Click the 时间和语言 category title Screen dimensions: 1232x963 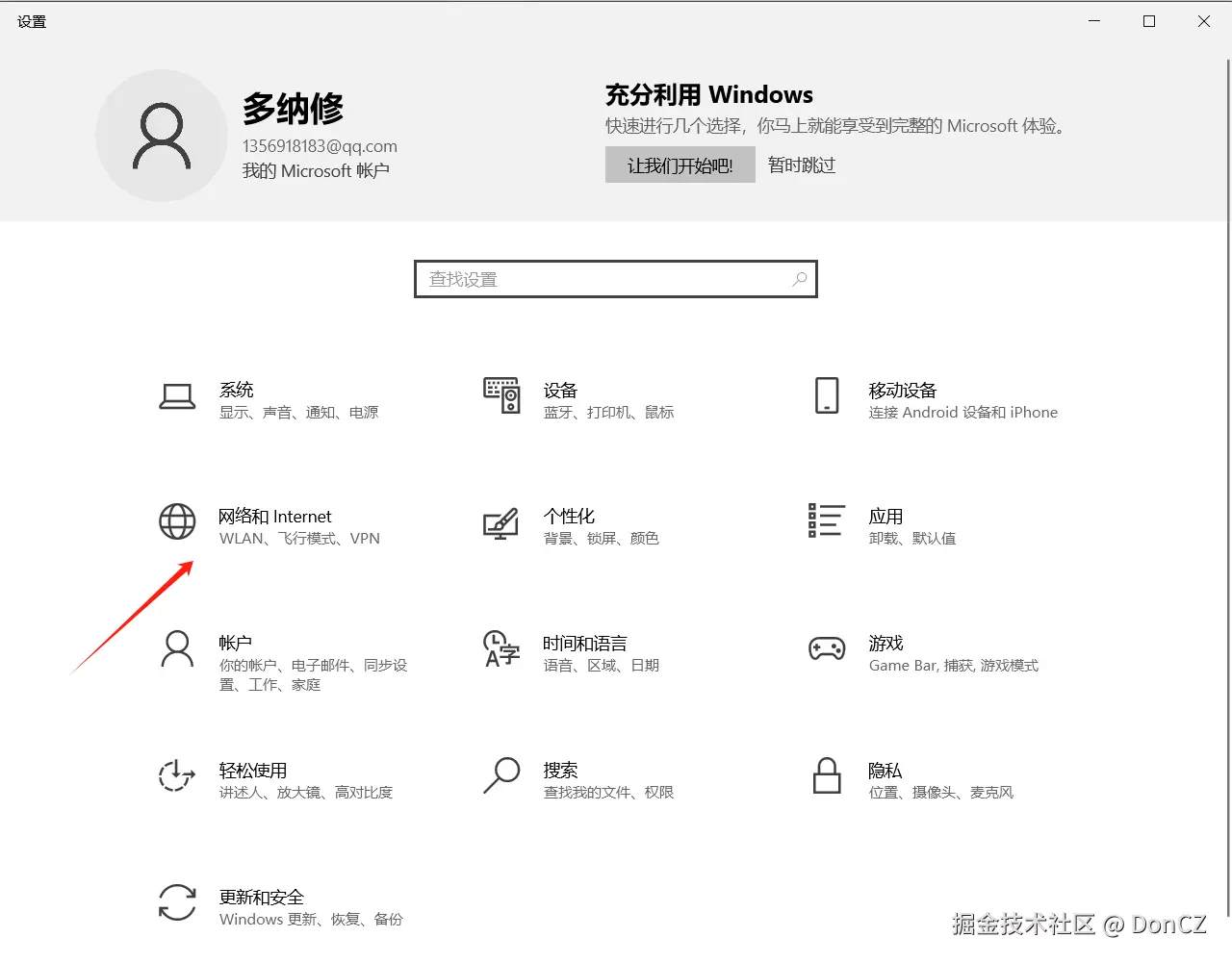585,643
